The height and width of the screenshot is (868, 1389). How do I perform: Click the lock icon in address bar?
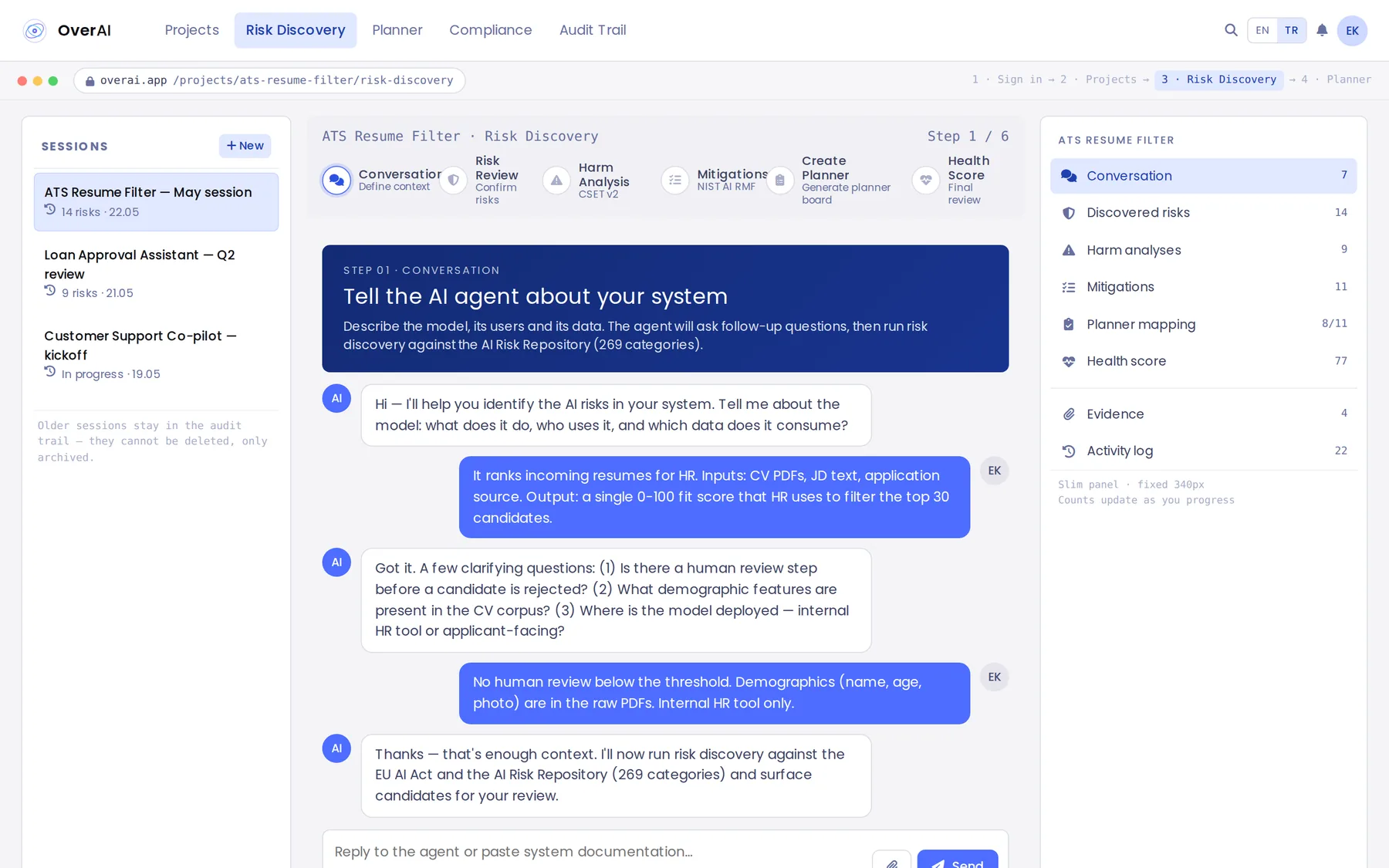tap(90, 80)
